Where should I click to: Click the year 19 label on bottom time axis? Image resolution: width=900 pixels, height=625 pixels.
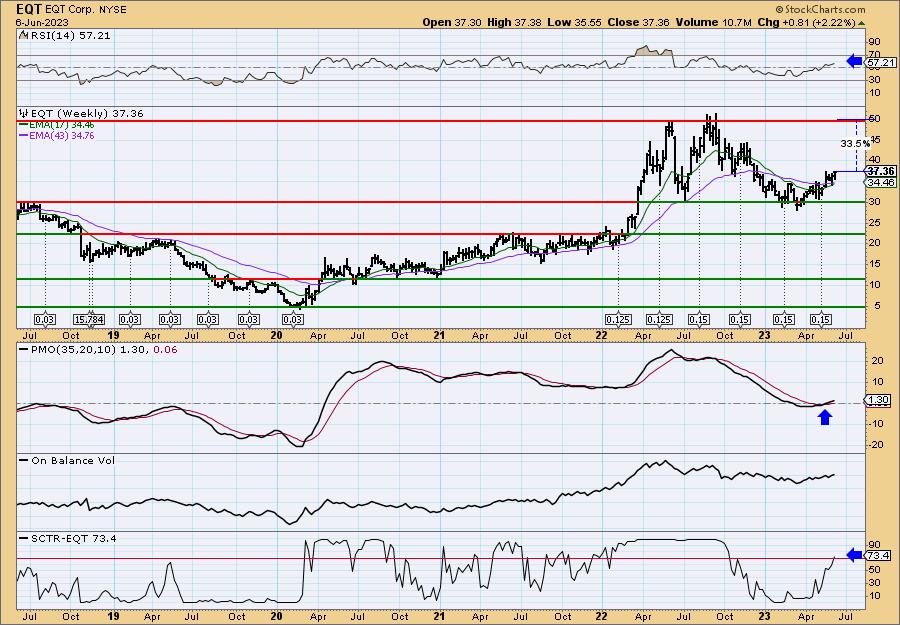113,616
